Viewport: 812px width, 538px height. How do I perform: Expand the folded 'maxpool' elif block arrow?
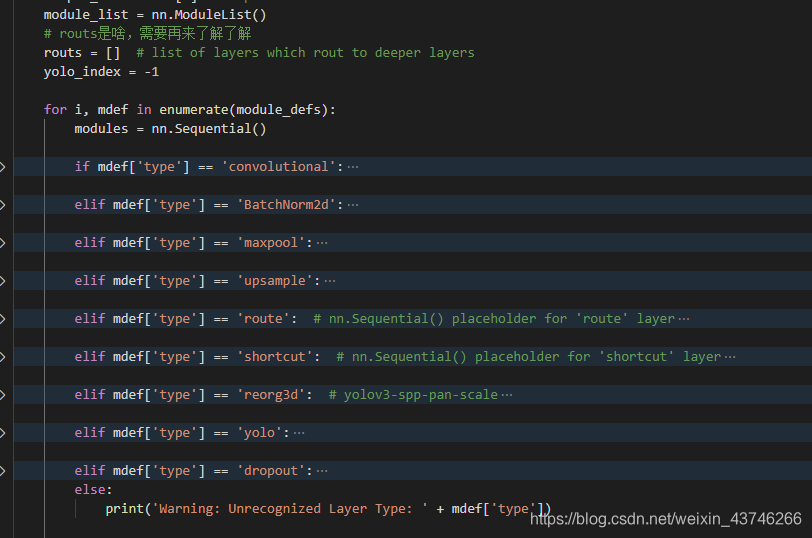click(3, 243)
